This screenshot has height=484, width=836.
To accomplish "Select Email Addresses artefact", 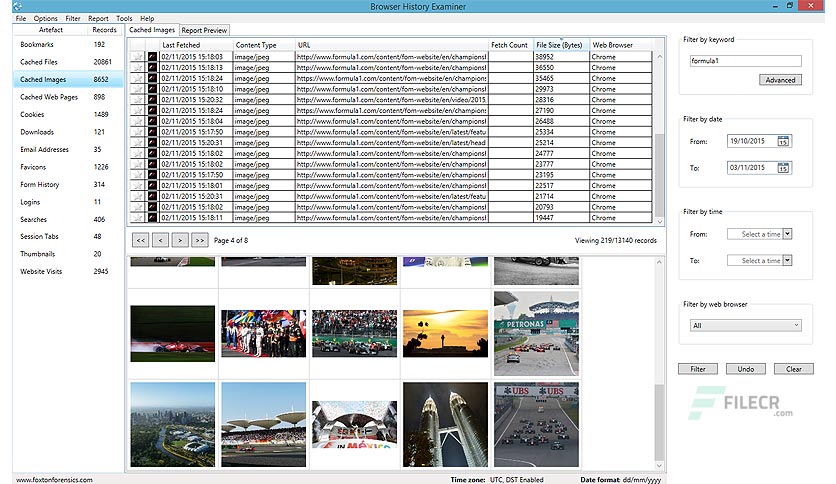I will (x=68, y=150).
